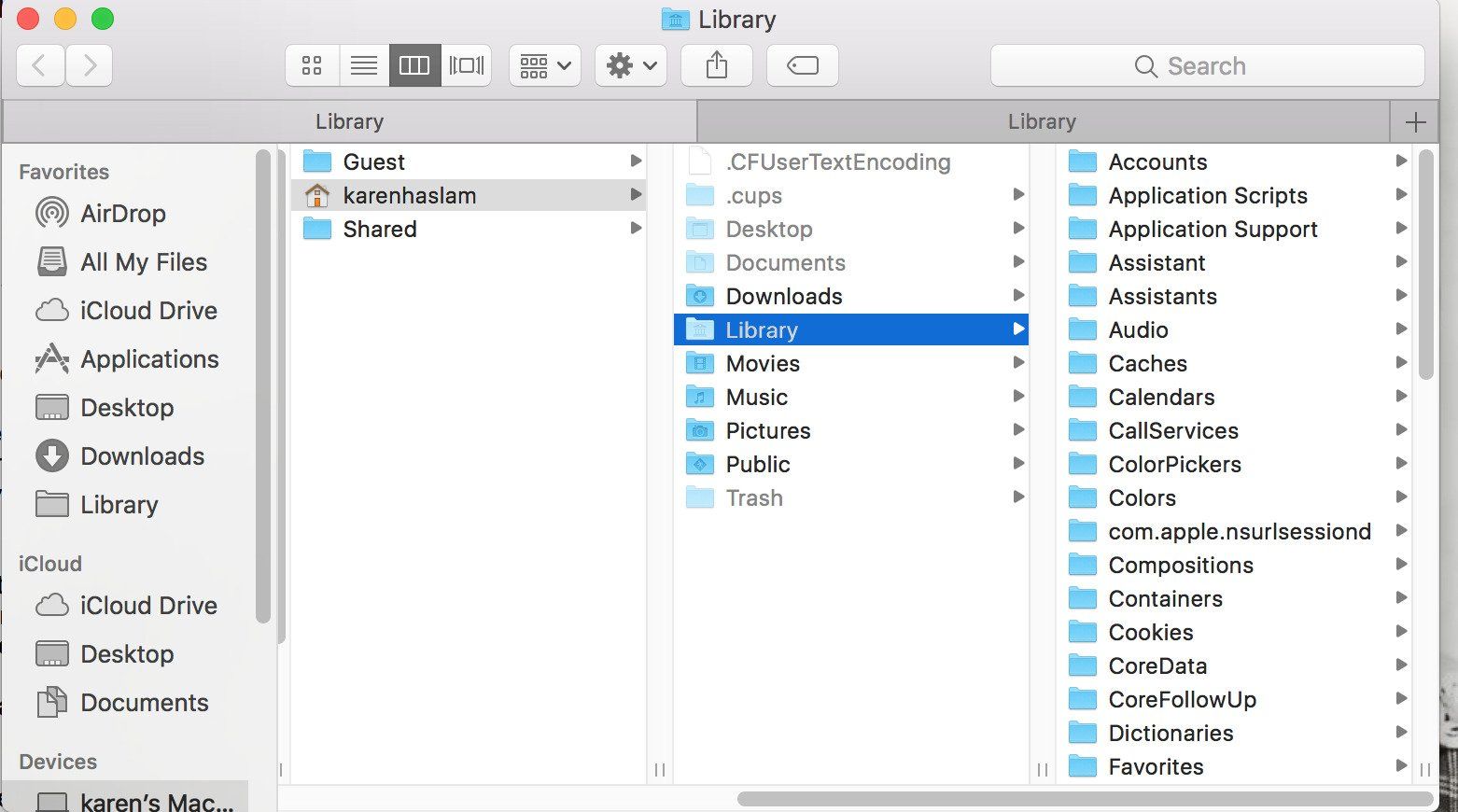Click inside the Search field
The image size is (1458, 812).
click(1207, 65)
